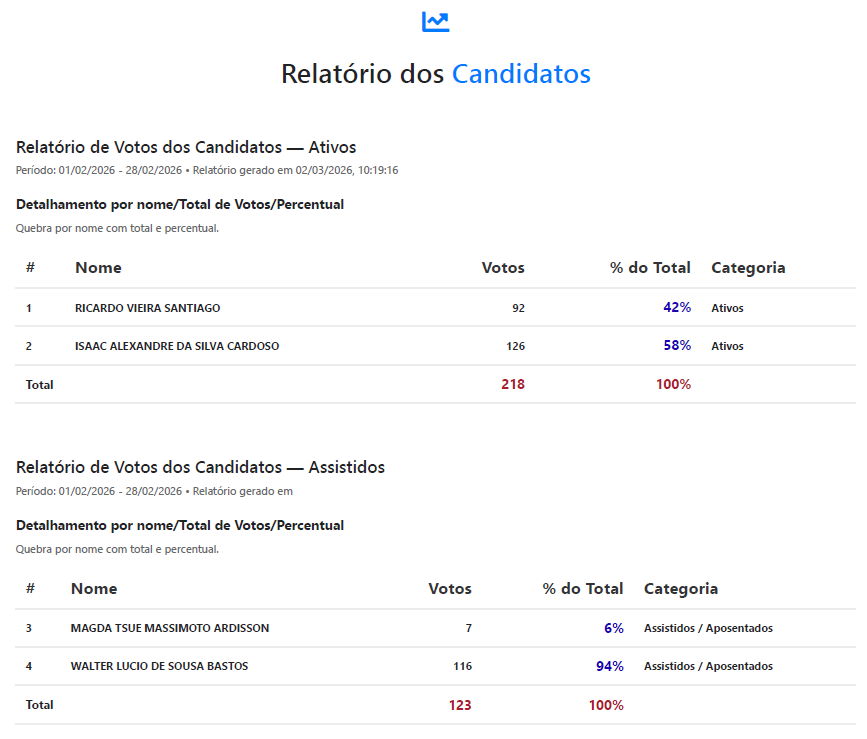867x739 pixels.
Task: Click the blue "Candidatos" title word
Action: point(521,74)
